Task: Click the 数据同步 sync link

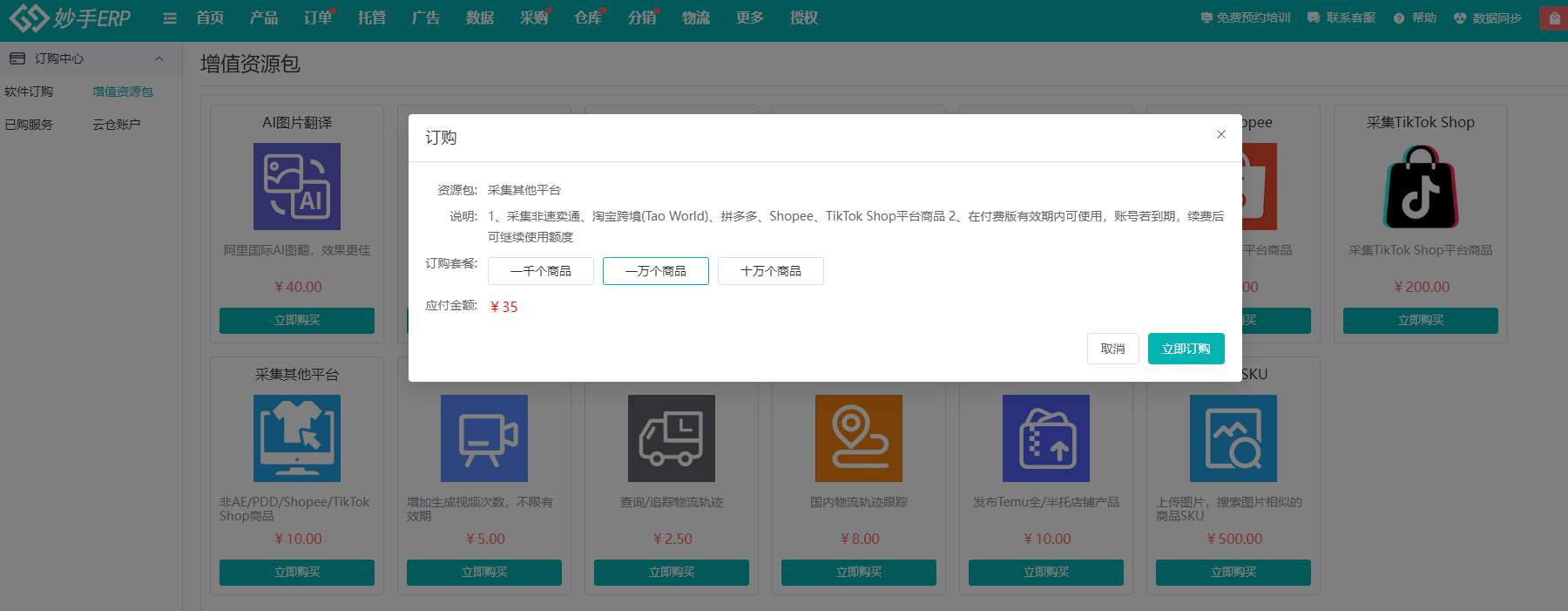Action: tap(1488, 18)
